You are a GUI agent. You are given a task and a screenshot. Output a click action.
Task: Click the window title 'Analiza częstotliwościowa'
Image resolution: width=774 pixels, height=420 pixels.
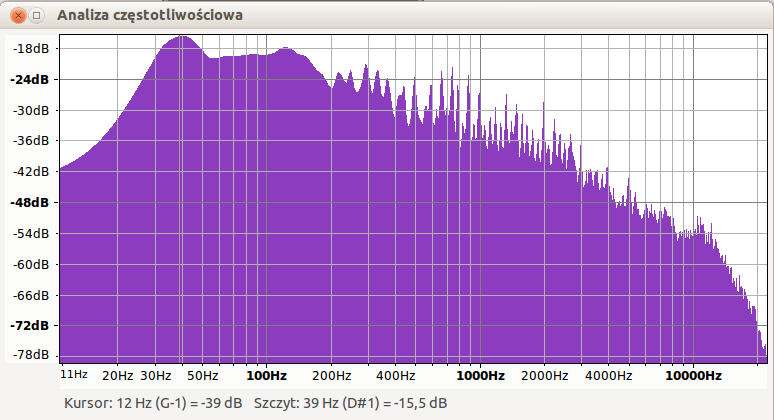coord(150,15)
